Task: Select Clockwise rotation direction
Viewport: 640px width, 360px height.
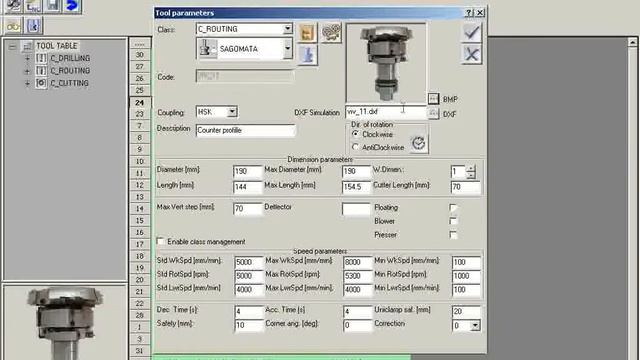Action: click(355, 134)
